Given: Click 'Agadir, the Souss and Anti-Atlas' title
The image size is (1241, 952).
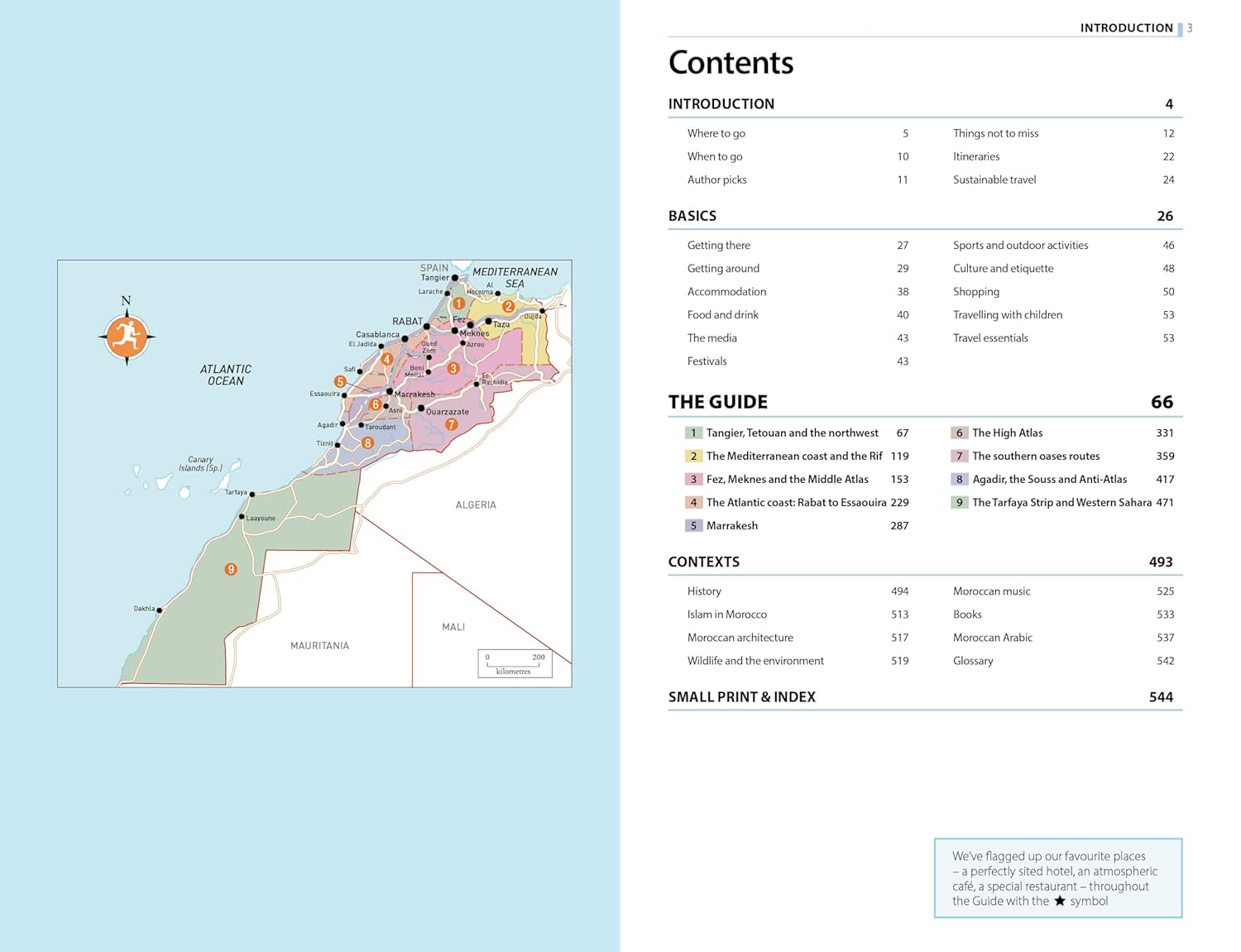Looking at the screenshot, I should click(x=1050, y=479).
